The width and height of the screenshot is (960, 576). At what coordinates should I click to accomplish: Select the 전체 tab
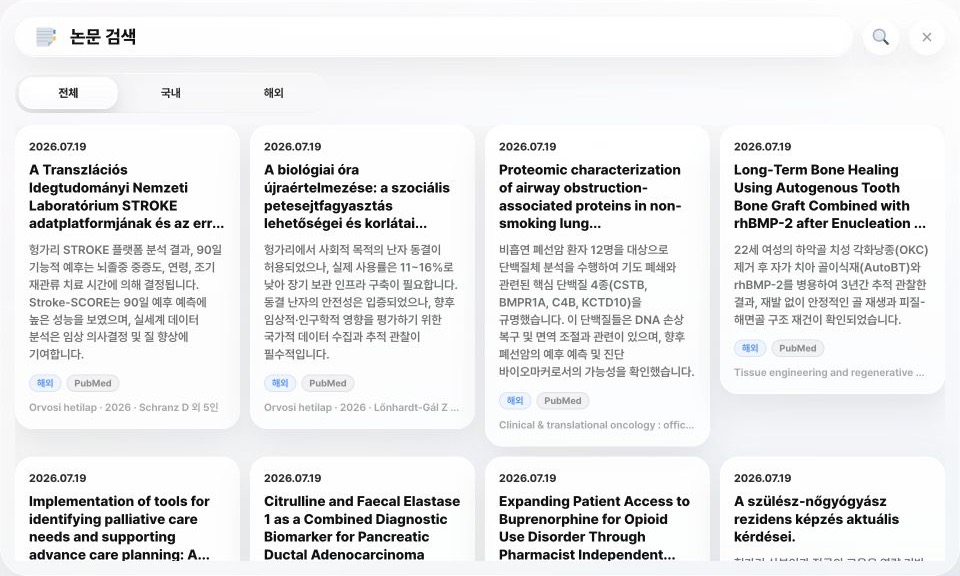click(x=68, y=93)
